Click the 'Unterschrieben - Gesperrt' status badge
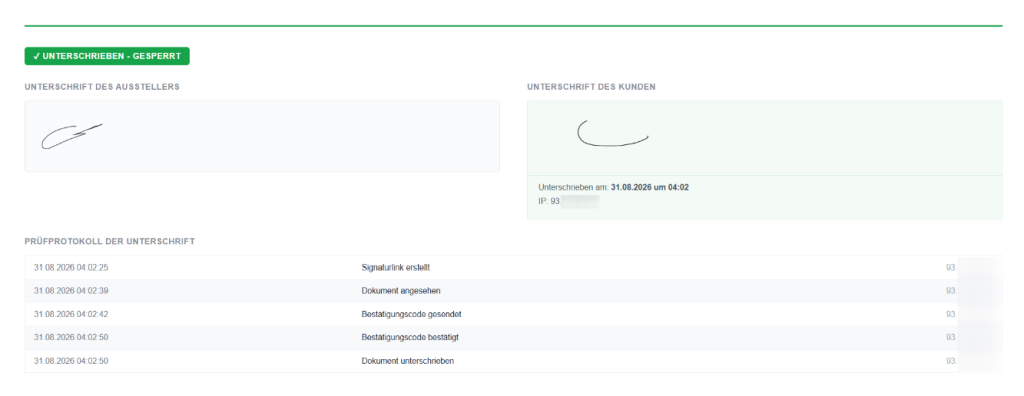1024x396 pixels. pos(107,56)
